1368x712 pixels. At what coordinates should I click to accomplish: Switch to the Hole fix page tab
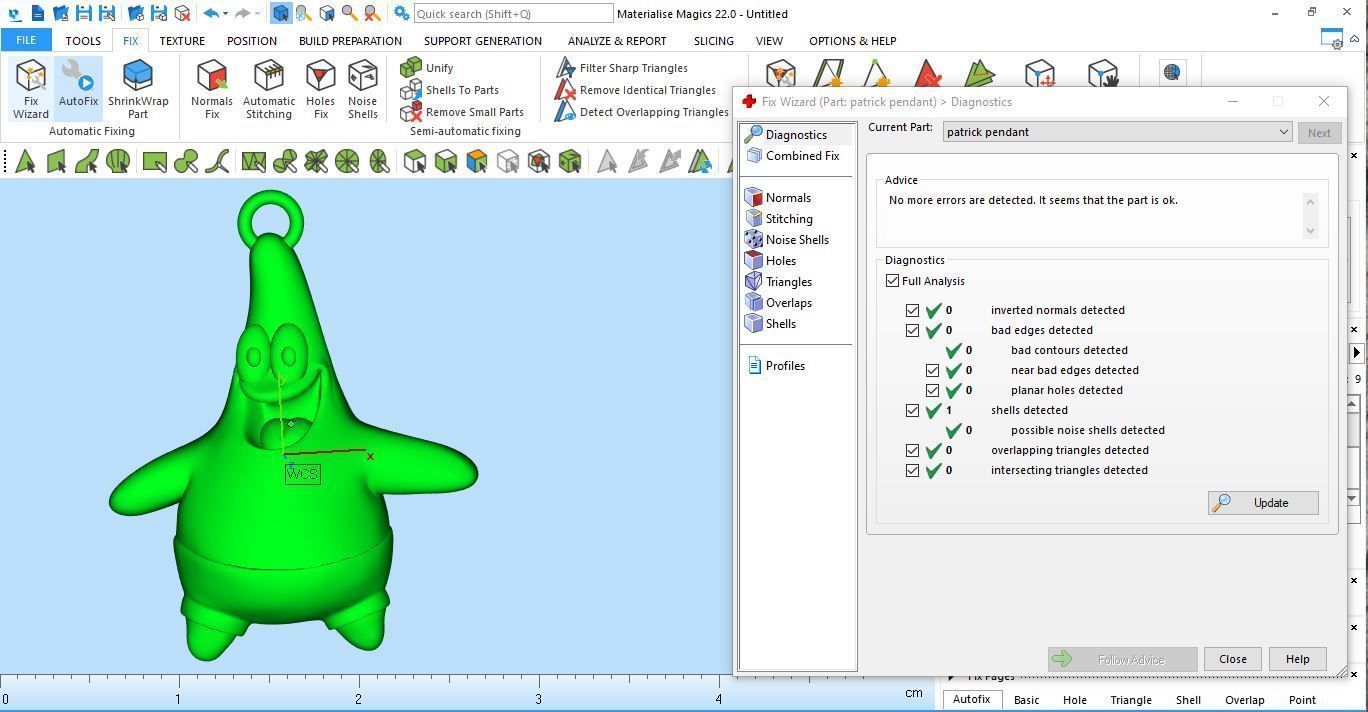[x=1075, y=700]
